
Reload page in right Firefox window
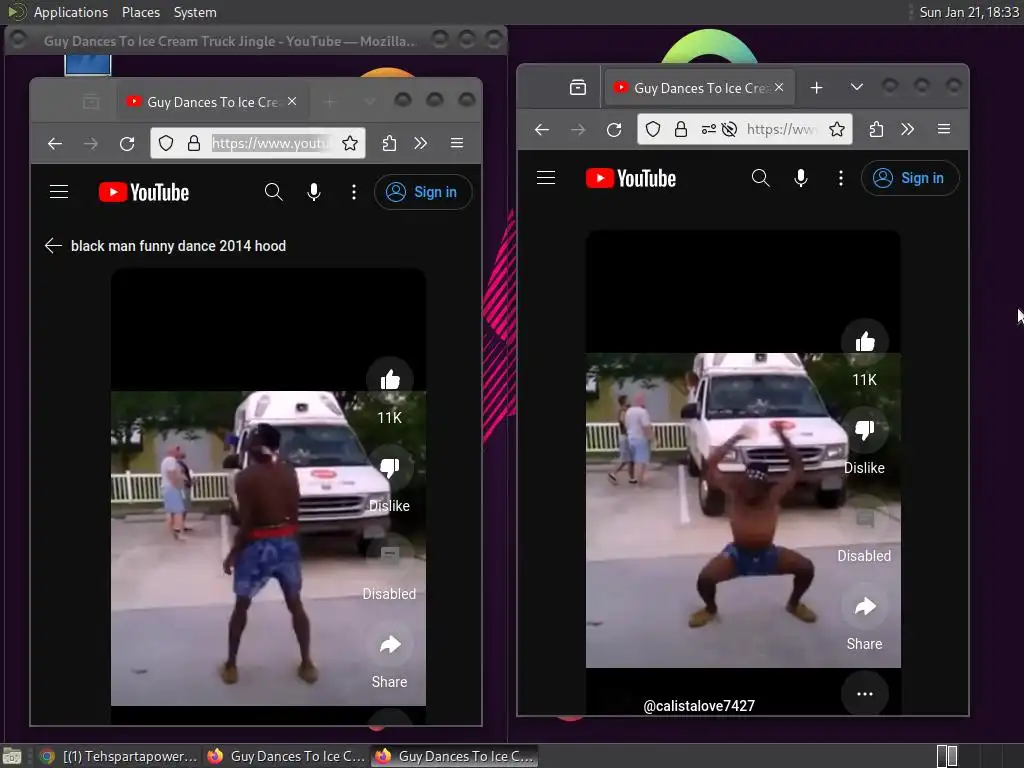pos(614,129)
